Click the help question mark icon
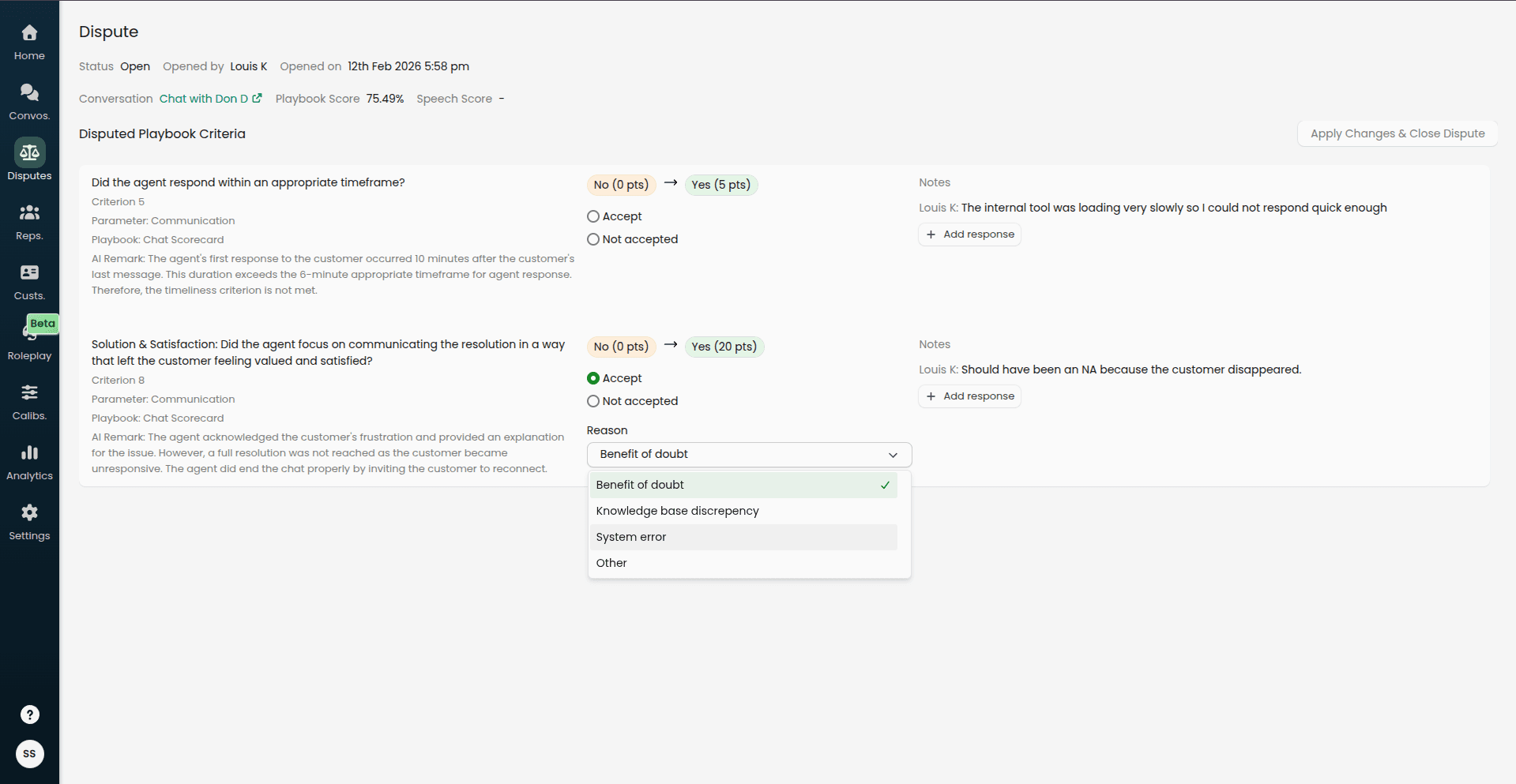 (29, 714)
